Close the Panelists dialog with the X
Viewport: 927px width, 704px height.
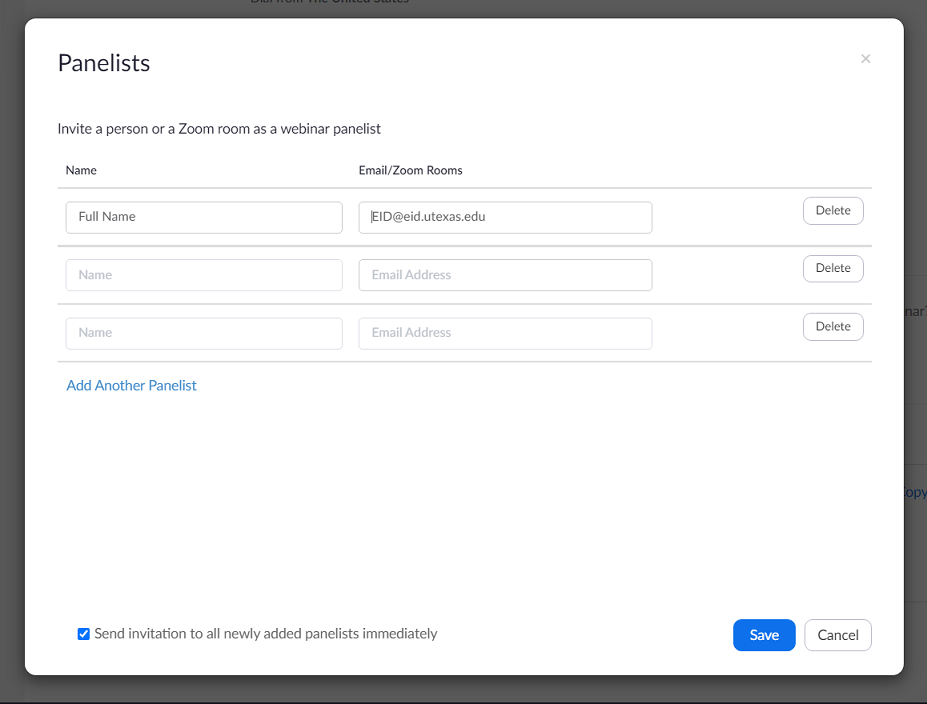tap(866, 59)
